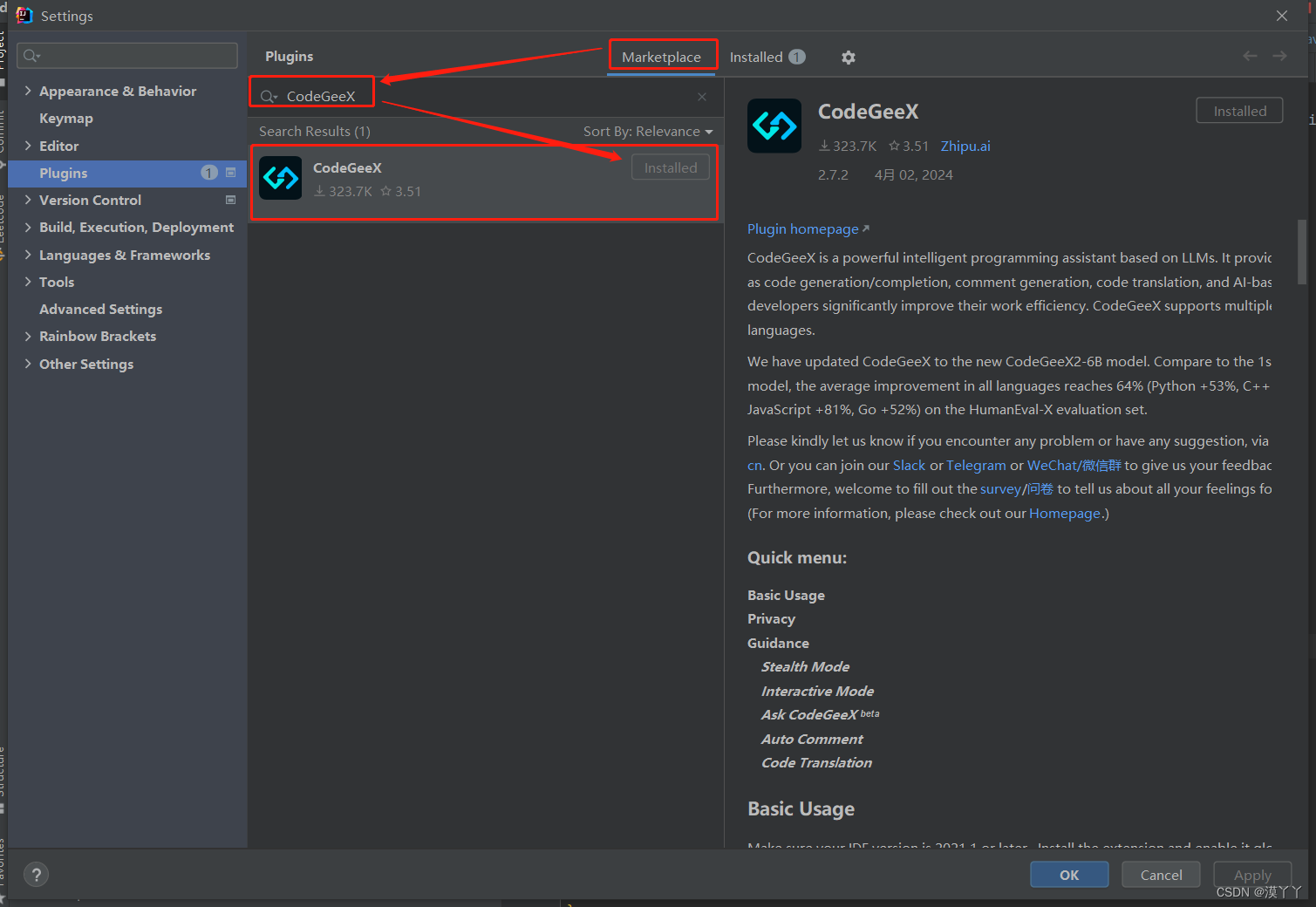Open the Telegram link
The width and height of the screenshot is (1316, 907).
coord(976,465)
